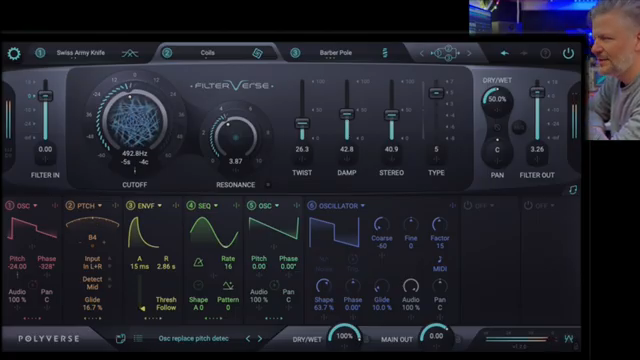The height and width of the screenshot is (360, 640).
Task: Click the SEQ clock icon above Shape
Action: [x=198, y=285]
